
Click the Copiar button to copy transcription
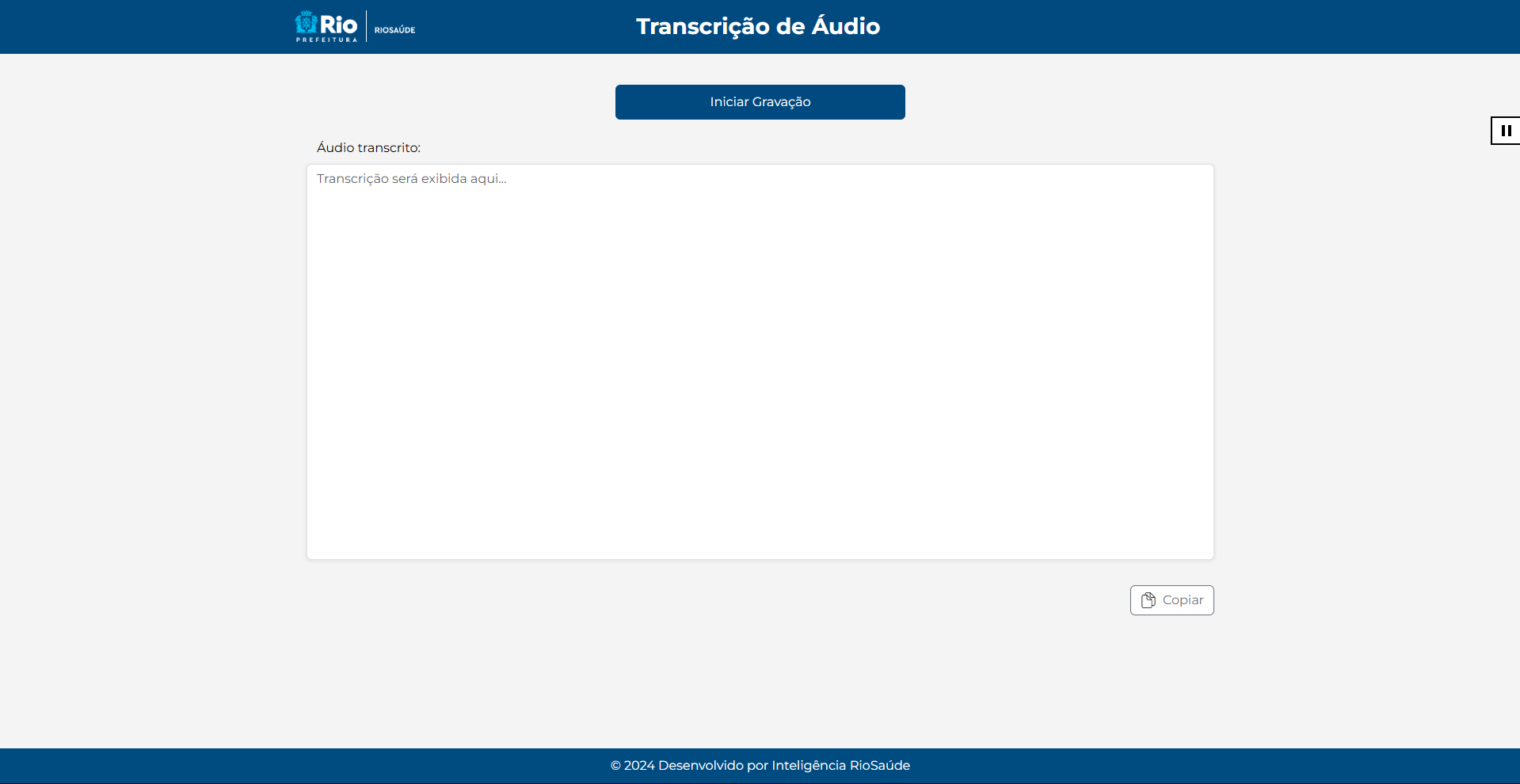(1171, 600)
